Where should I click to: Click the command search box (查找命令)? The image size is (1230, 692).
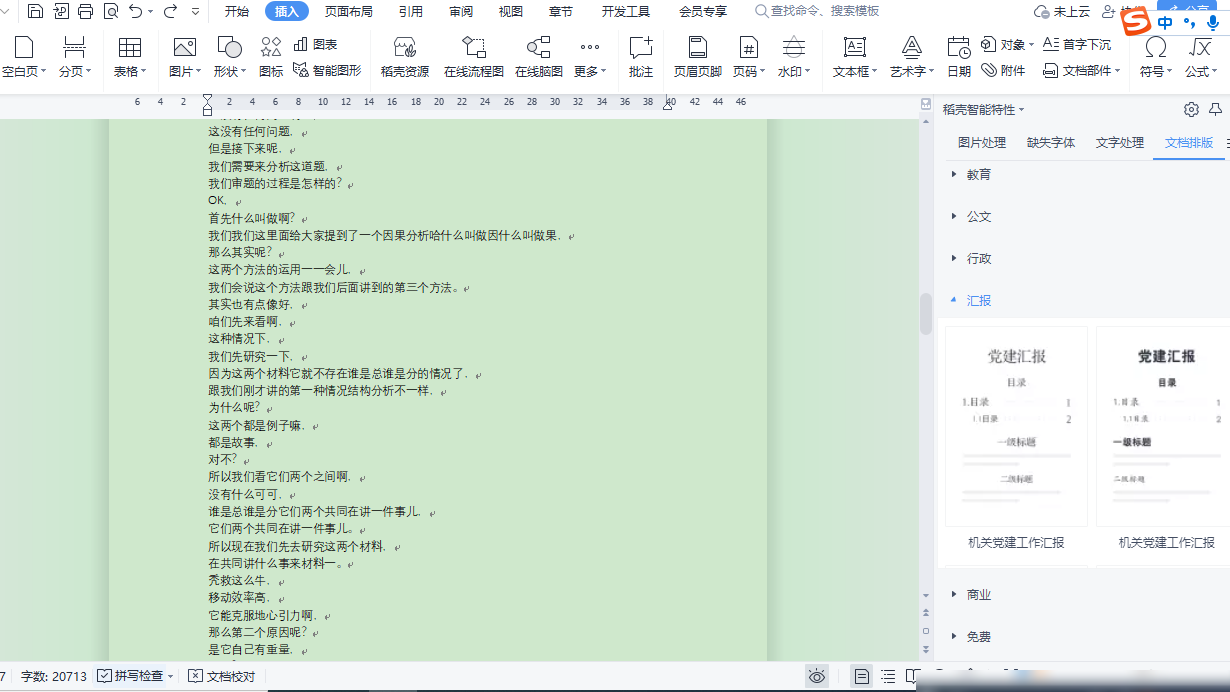pyautogui.click(x=818, y=12)
